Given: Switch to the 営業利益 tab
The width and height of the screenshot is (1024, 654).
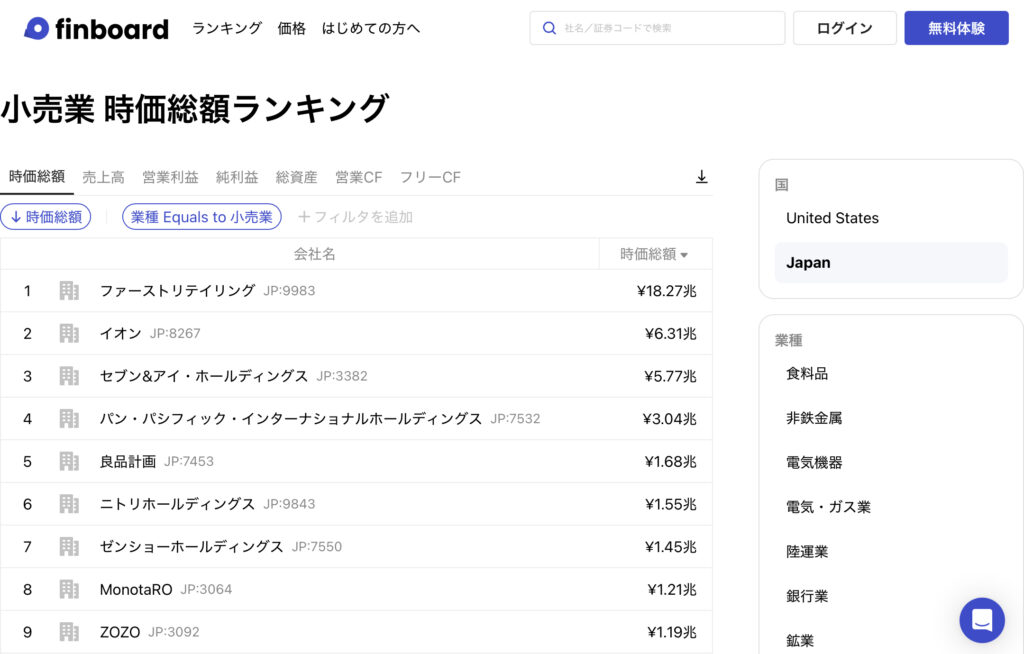Looking at the screenshot, I should pyautogui.click(x=170, y=177).
